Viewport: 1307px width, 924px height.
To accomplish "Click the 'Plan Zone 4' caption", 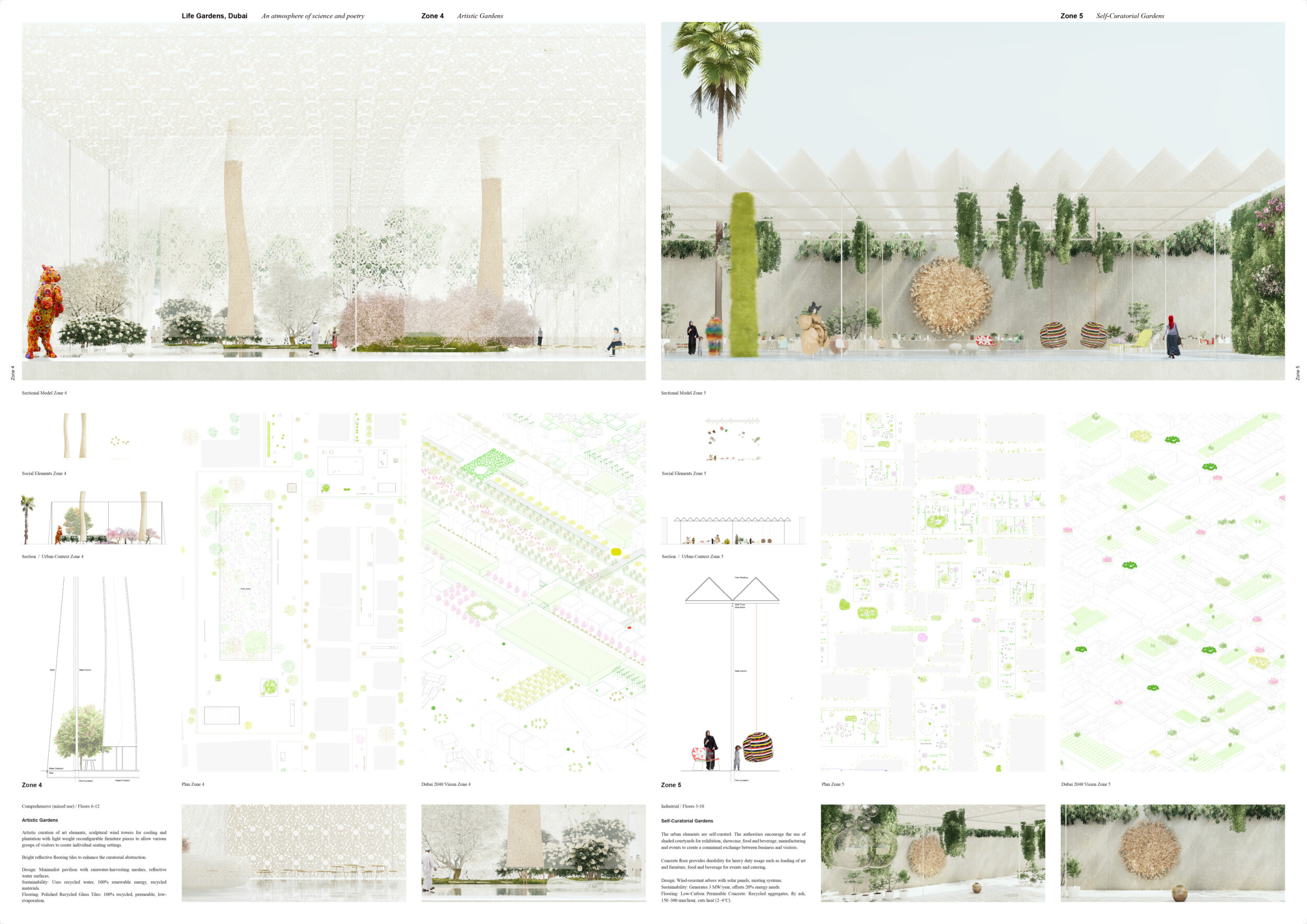I will point(192,784).
